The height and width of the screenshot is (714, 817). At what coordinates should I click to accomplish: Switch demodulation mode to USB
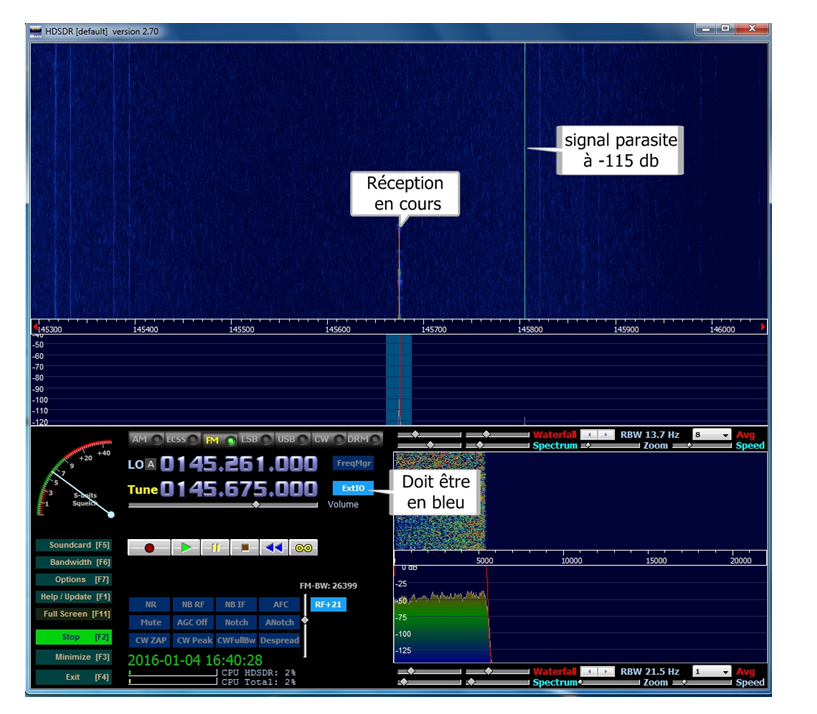[x=287, y=439]
